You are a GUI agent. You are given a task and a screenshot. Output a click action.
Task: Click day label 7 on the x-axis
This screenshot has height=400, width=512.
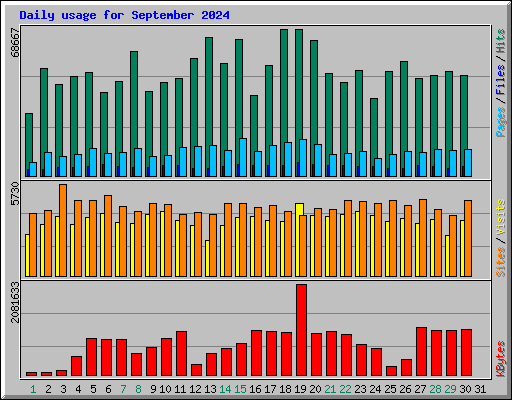(x=123, y=389)
